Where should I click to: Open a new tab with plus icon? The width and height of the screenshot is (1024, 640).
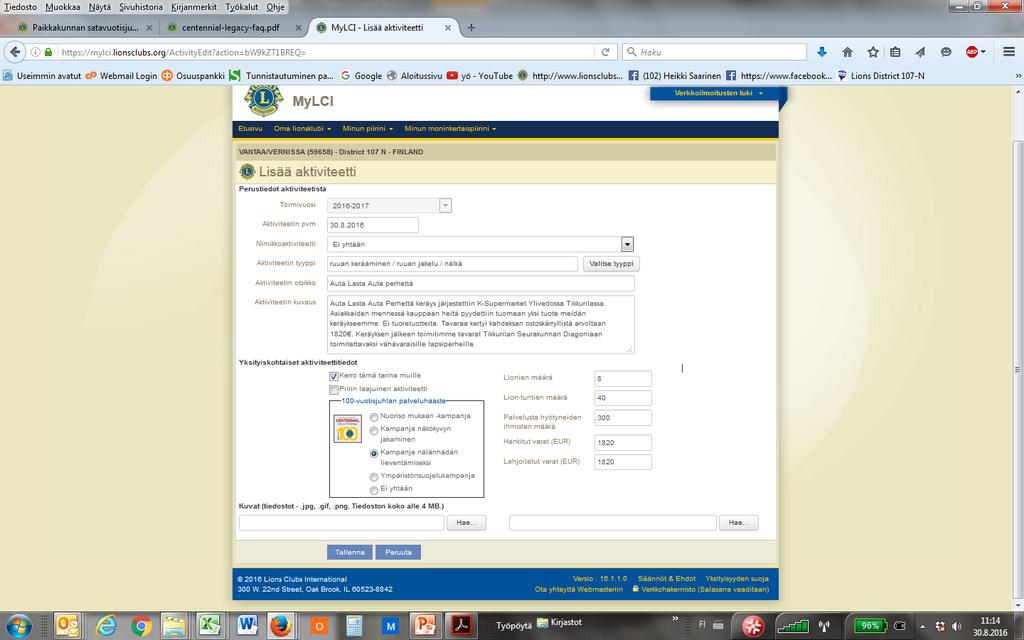(x=471, y=27)
